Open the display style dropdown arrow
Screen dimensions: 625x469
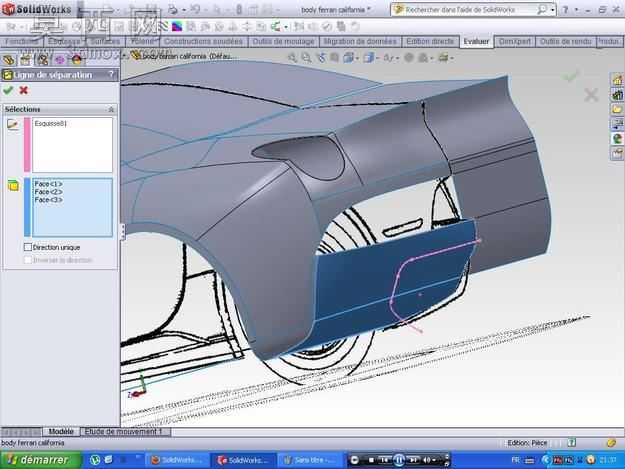[x=377, y=59]
